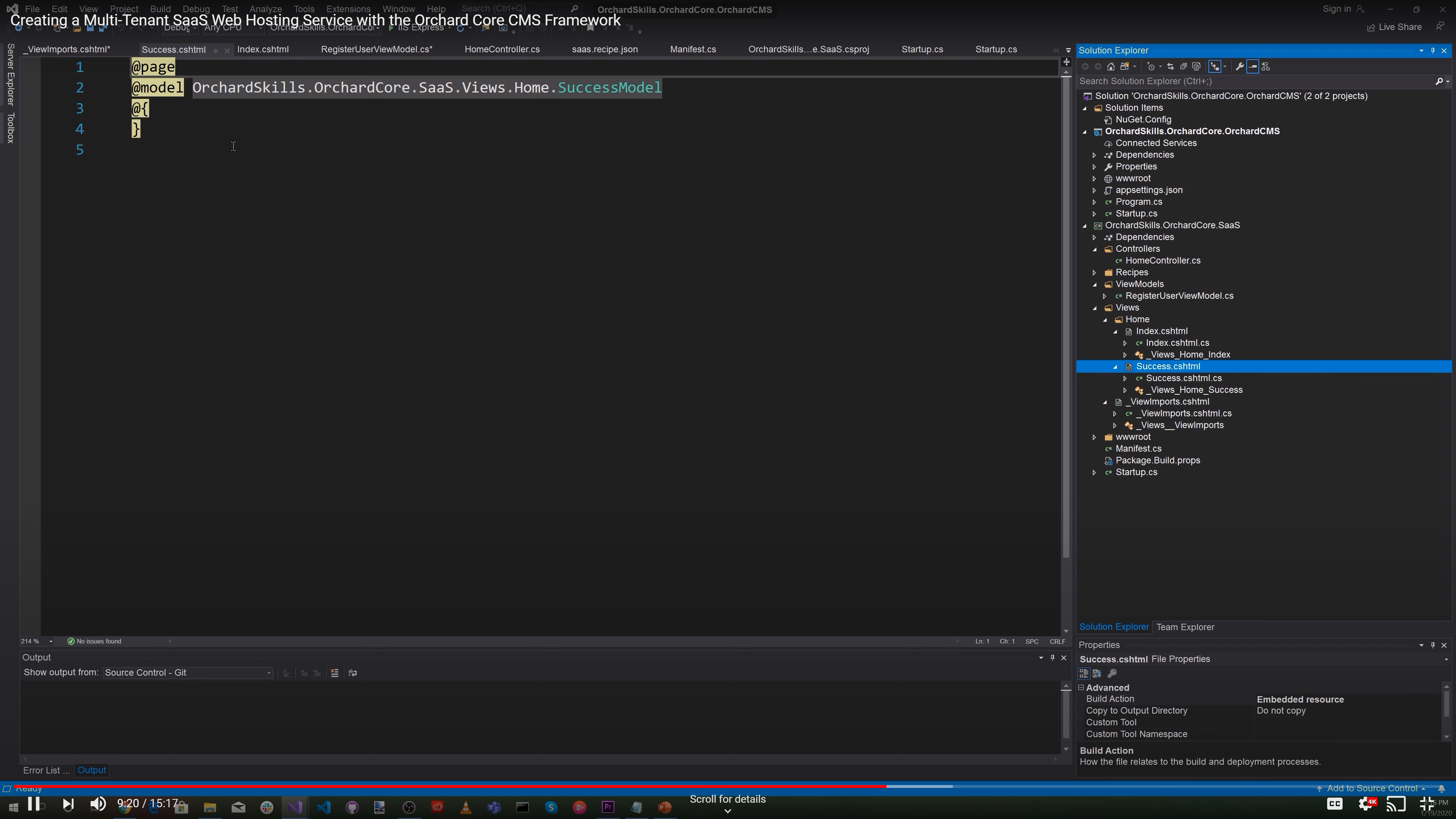Click Live Share button
Screen dimensions: 1456x819
(x=1394, y=27)
